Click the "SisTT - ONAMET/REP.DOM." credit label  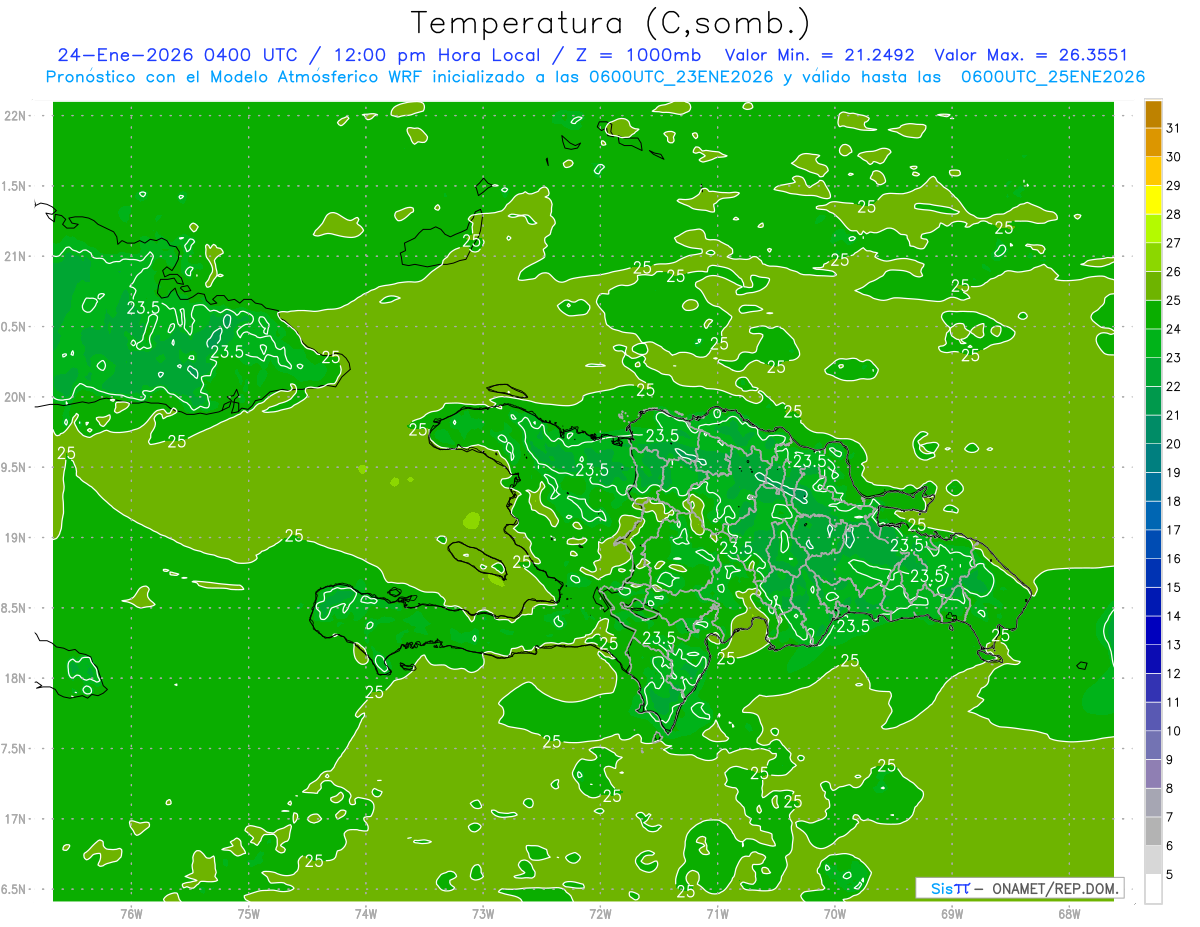[1019, 888]
